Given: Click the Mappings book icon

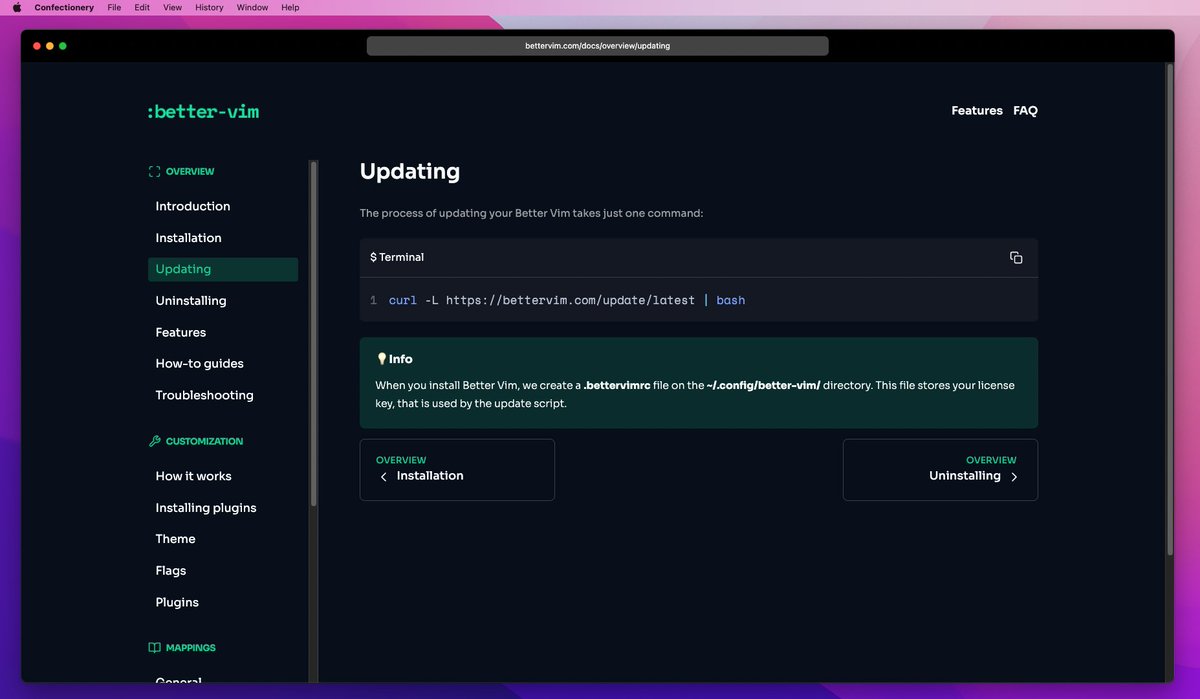Looking at the screenshot, I should pos(154,648).
